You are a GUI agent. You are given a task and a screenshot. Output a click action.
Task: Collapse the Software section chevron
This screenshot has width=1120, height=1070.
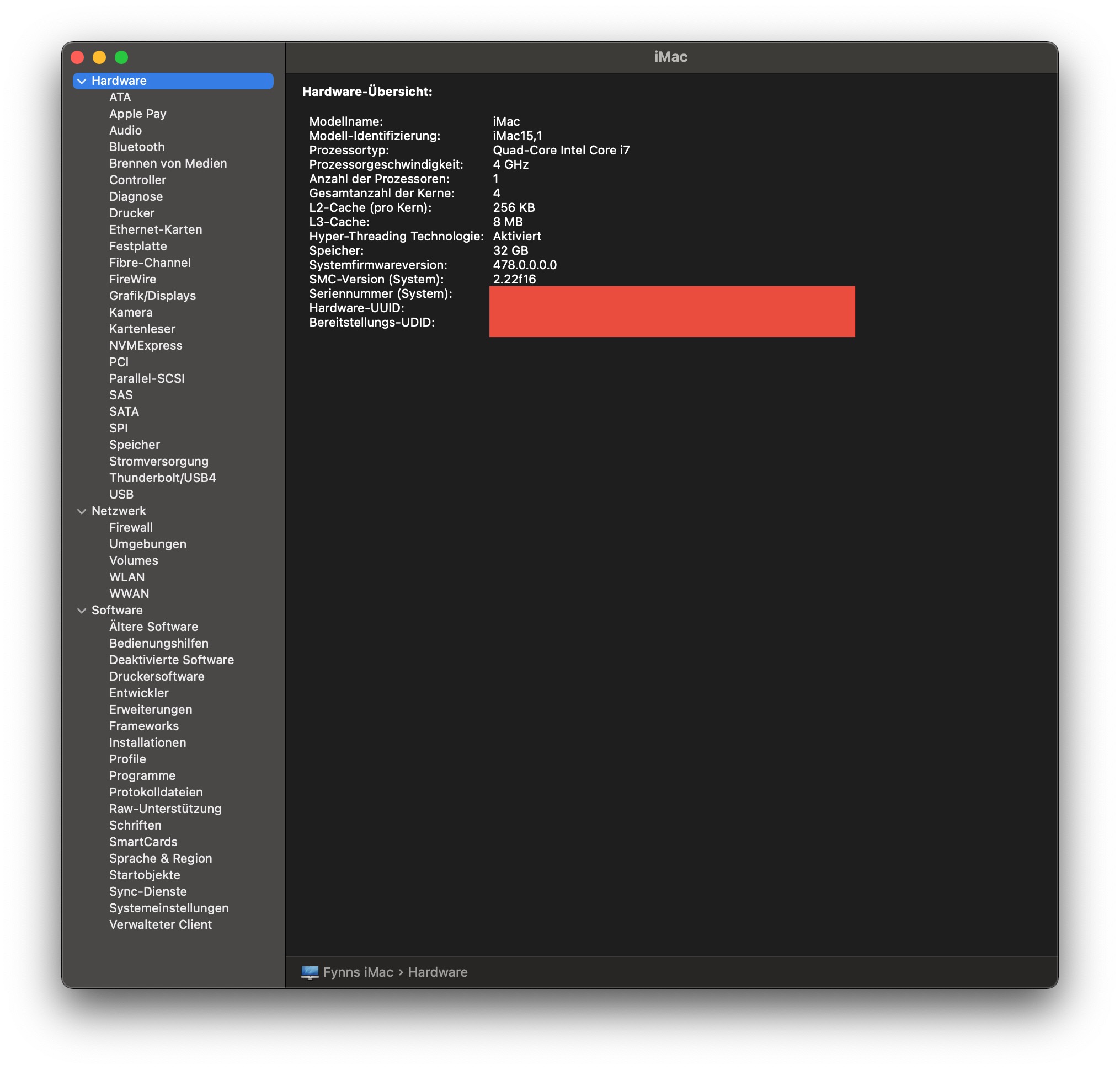(82, 611)
